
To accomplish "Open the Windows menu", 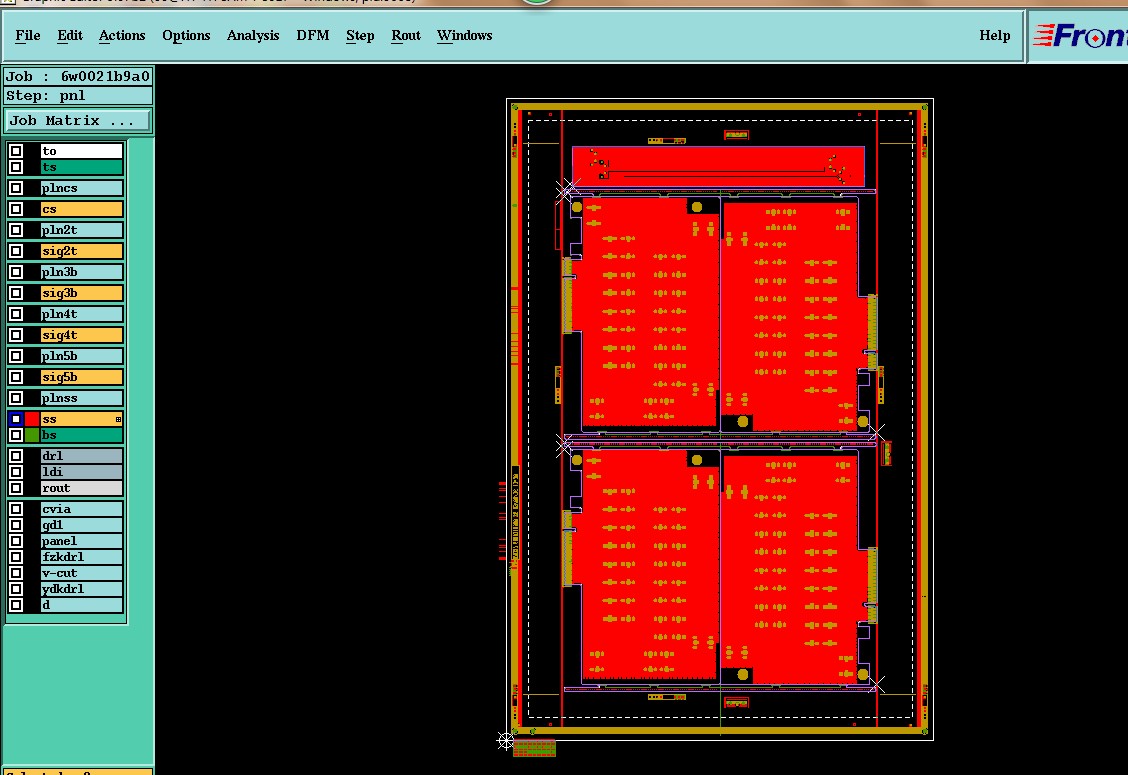I will pyautogui.click(x=464, y=35).
